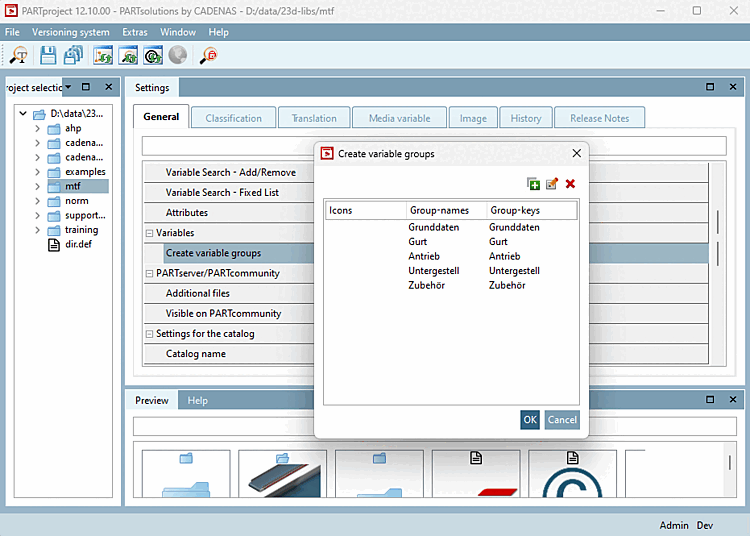The height and width of the screenshot is (536, 750).
Task: Click the Save All multiple floppies icon
Action: (x=73, y=55)
